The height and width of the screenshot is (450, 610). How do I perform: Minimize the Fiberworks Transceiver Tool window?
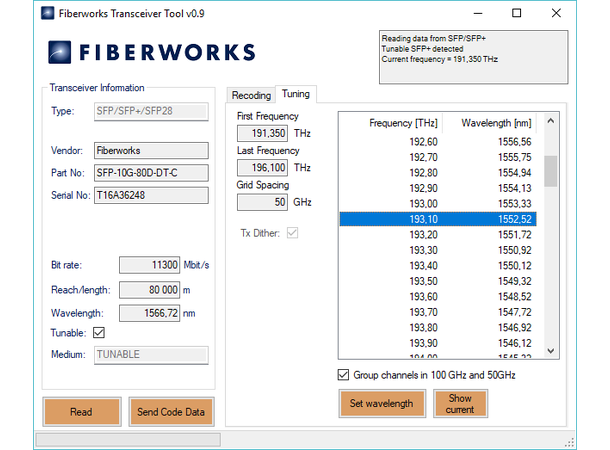point(478,13)
